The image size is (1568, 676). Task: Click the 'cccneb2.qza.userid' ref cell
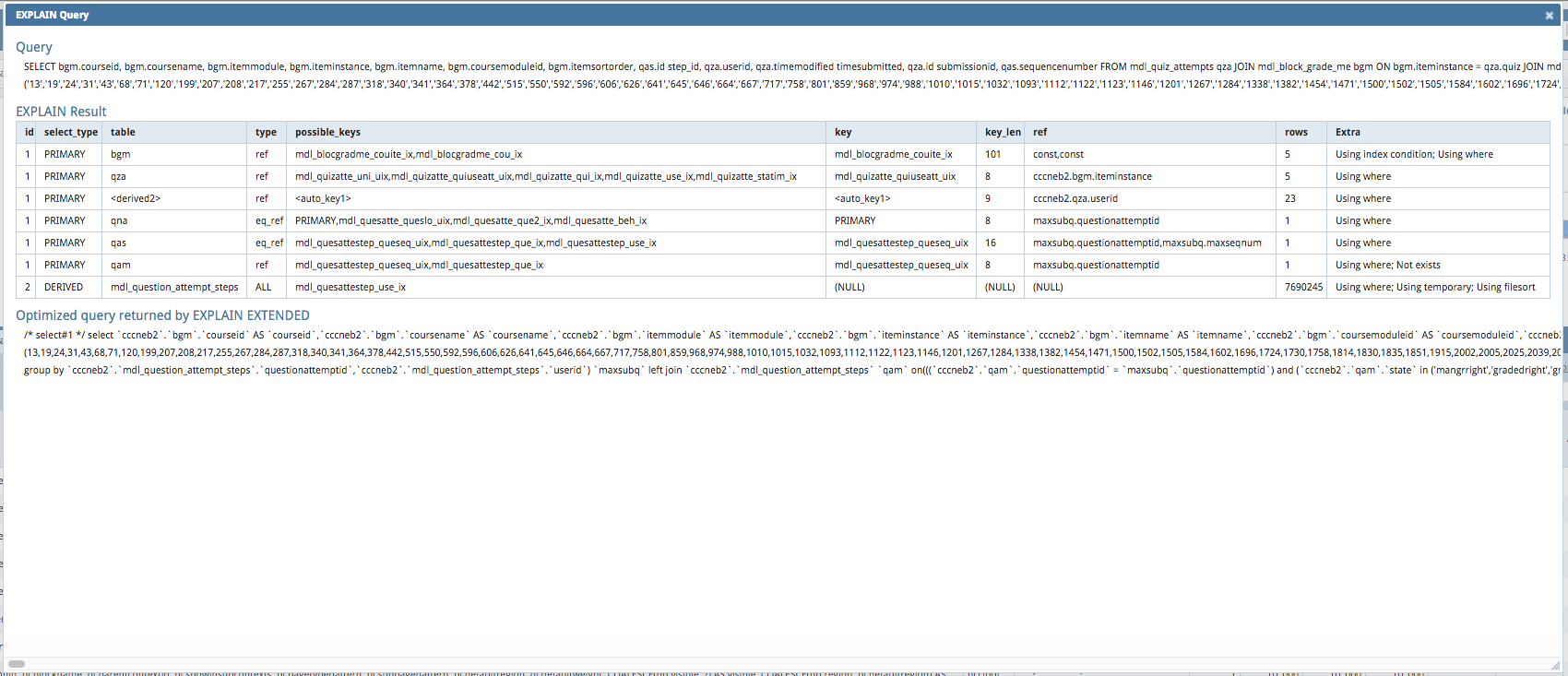click(1151, 198)
